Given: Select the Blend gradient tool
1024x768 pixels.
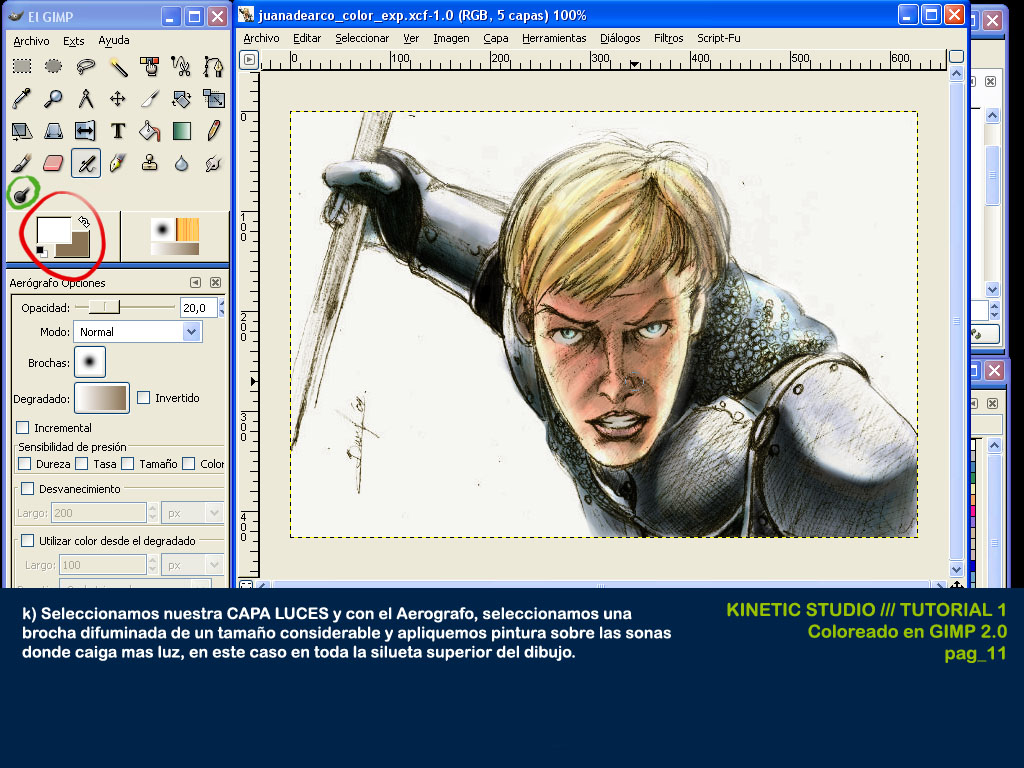Looking at the screenshot, I should 181,131.
